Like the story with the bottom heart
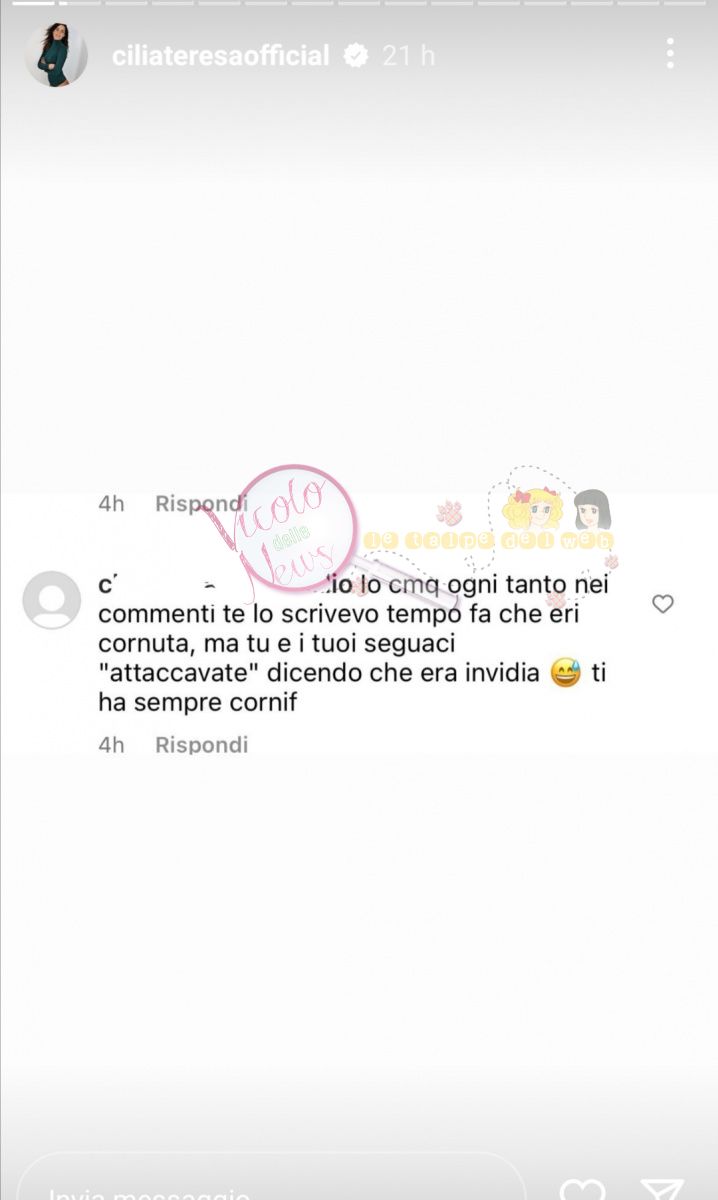The height and width of the screenshot is (1200, 718). point(582,1189)
